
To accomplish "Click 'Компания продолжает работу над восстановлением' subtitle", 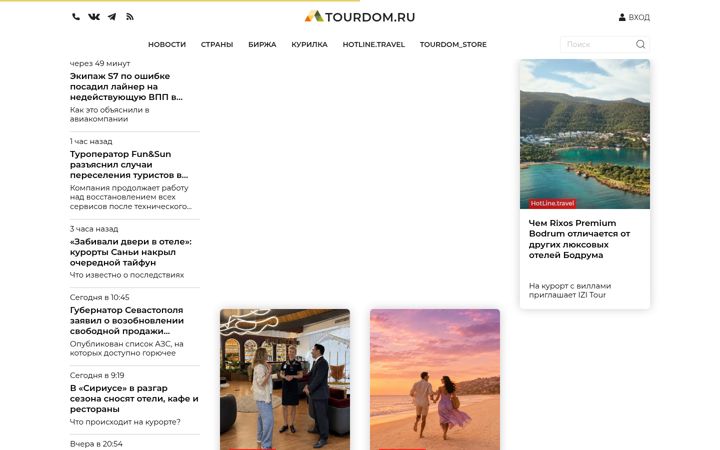I will 131,197.
